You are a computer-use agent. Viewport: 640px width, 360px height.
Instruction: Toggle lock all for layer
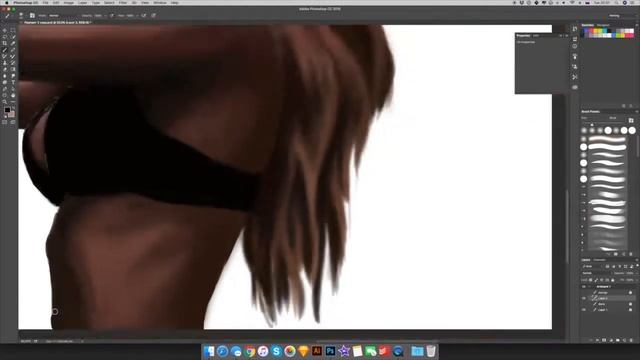point(612,280)
